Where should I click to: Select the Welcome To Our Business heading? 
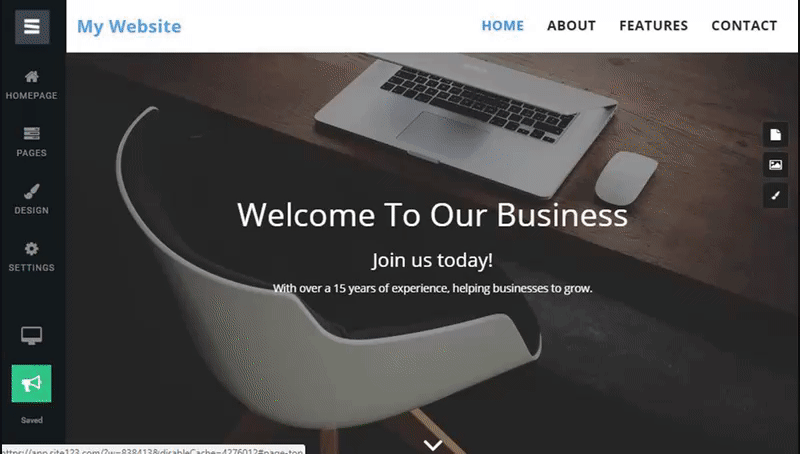432,215
